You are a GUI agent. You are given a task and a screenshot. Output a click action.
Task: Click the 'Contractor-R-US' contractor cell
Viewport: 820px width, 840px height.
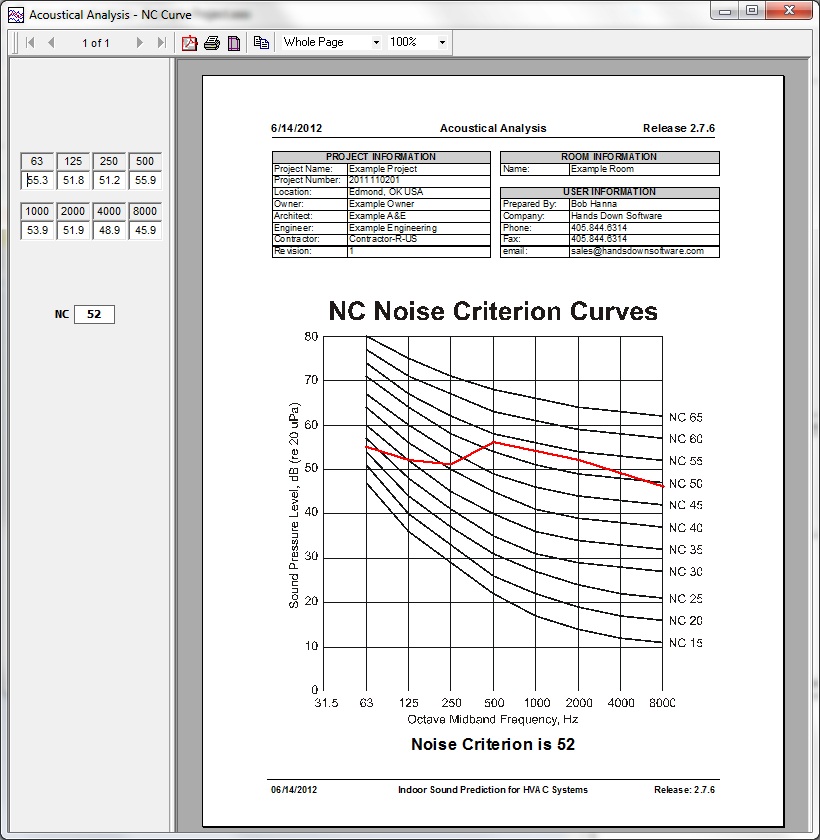pos(419,239)
